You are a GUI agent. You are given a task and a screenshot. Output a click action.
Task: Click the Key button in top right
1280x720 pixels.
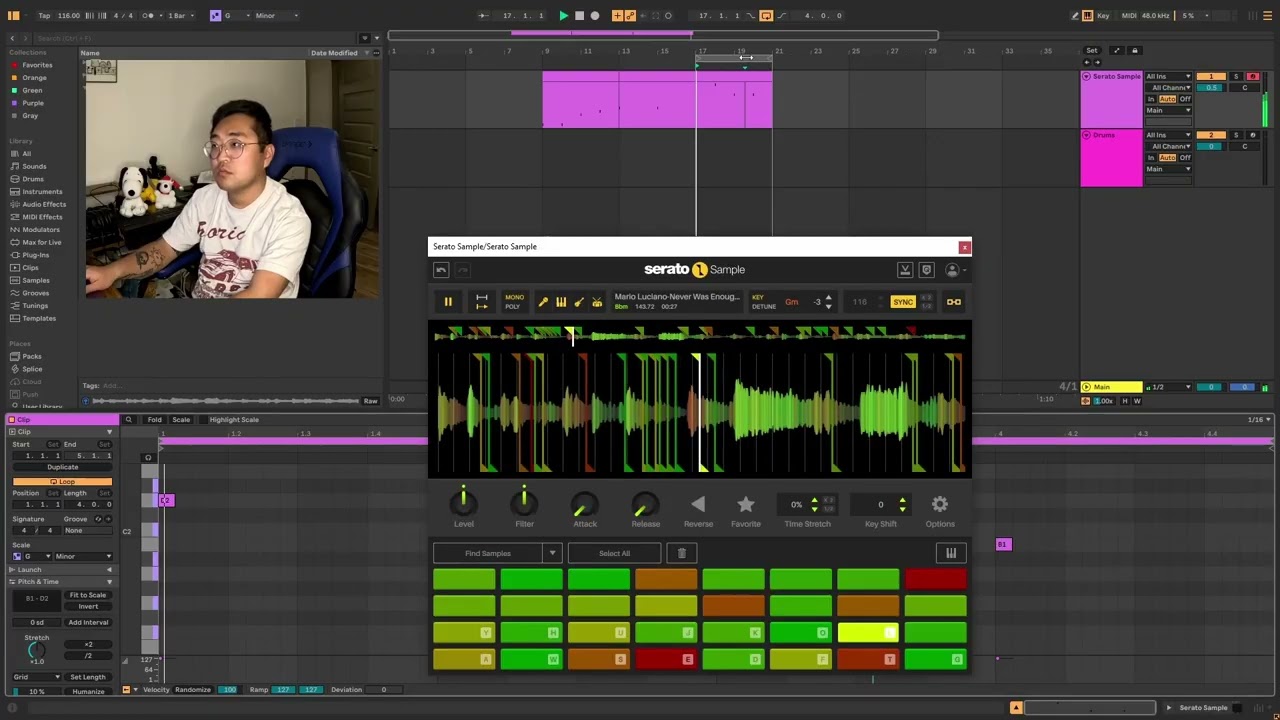click(1103, 15)
